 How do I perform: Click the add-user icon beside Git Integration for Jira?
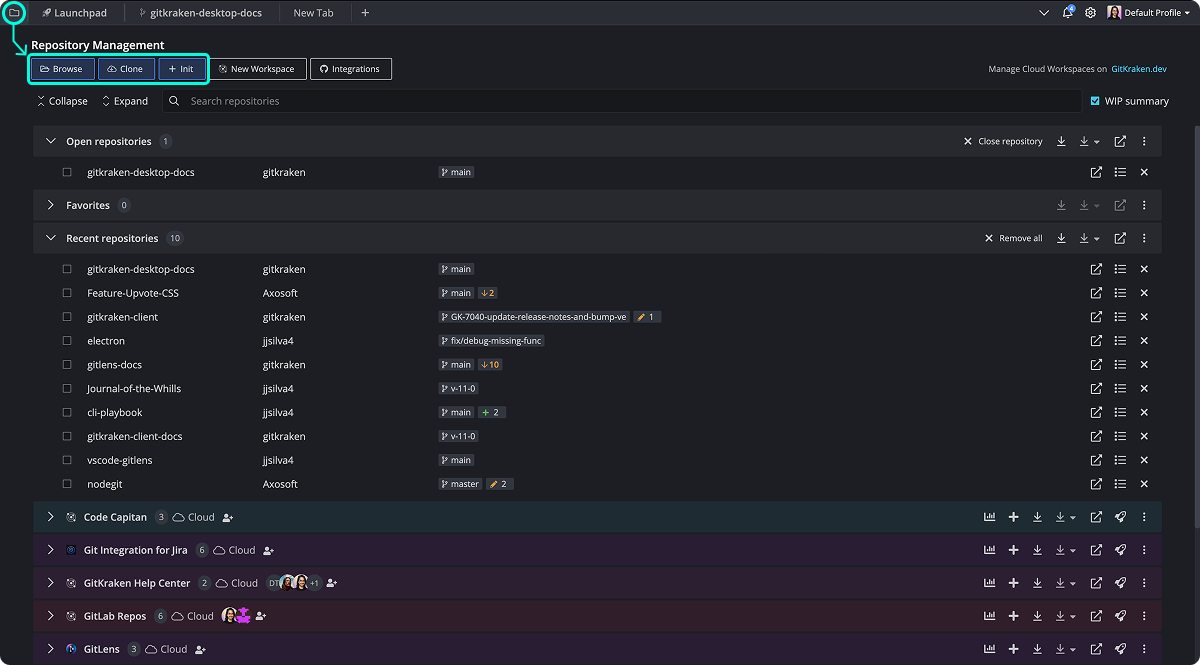click(x=268, y=550)
